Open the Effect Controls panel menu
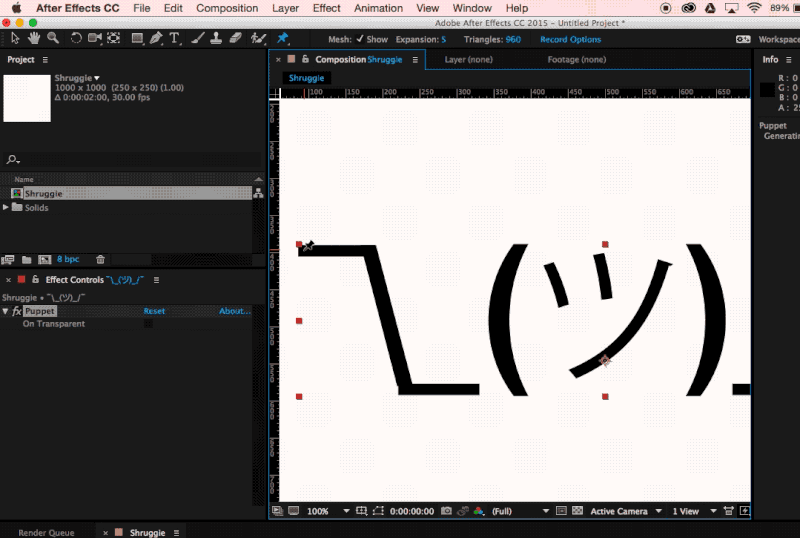Viewport: 800px width, 538px height. click(157, 280)
